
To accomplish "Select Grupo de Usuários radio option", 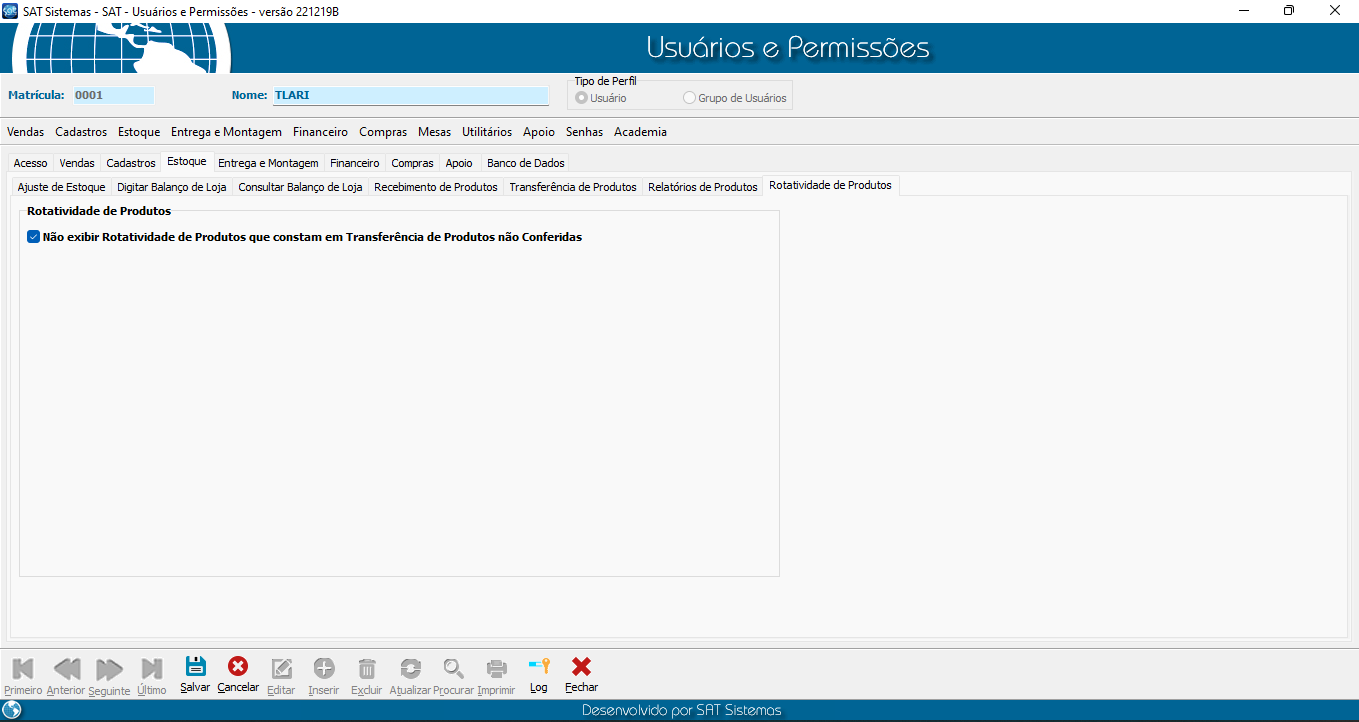I will [x=689, y=98].
